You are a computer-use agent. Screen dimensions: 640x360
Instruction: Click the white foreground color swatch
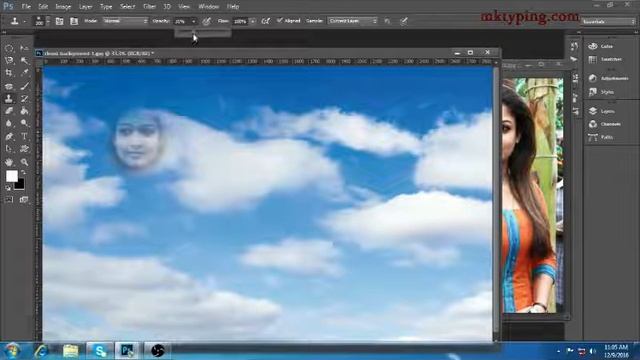tap(11, 176)
